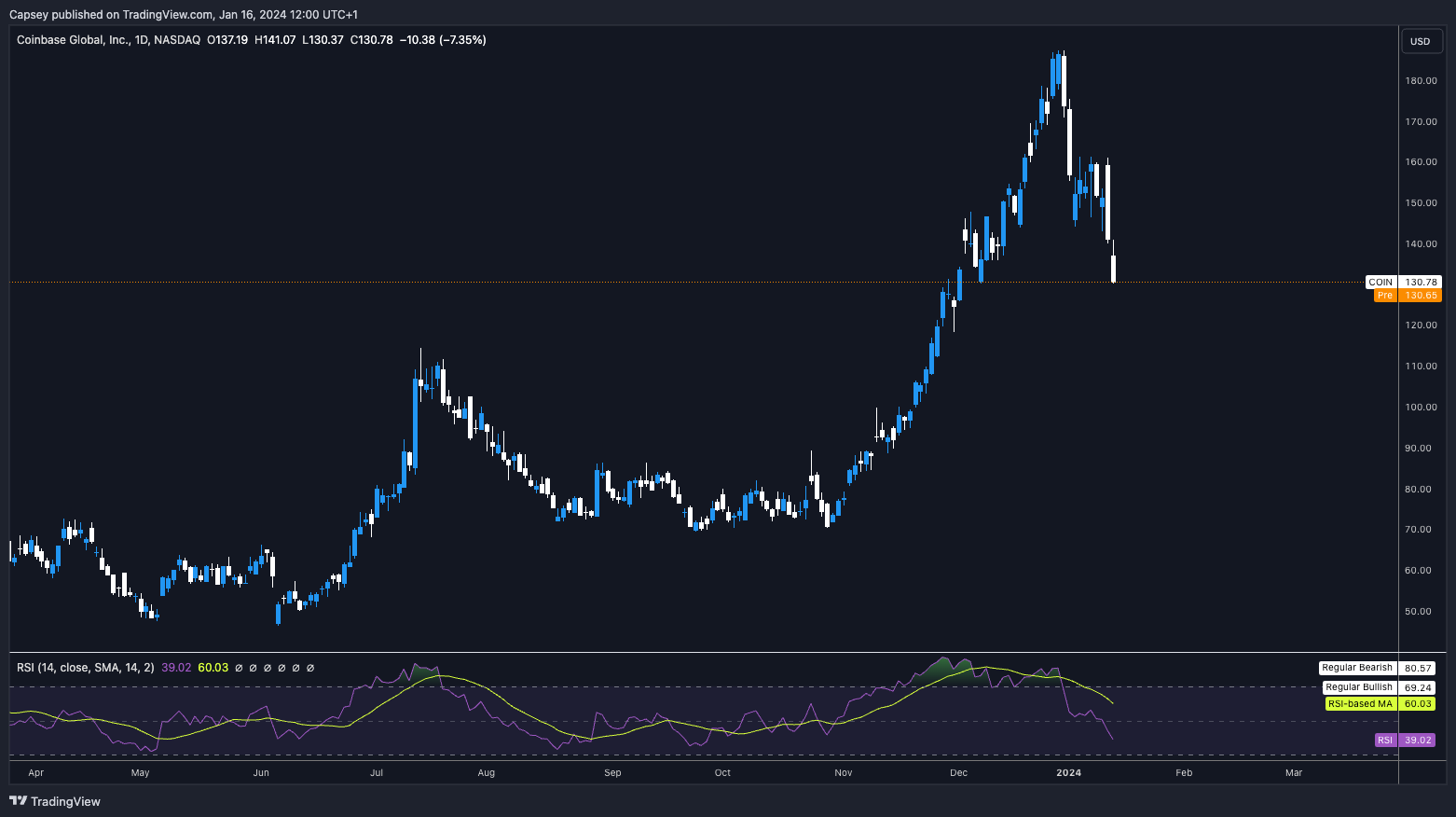
Task: Click the Jul label on the time axis
Action: pyautogui.click(x=377, y=773)
